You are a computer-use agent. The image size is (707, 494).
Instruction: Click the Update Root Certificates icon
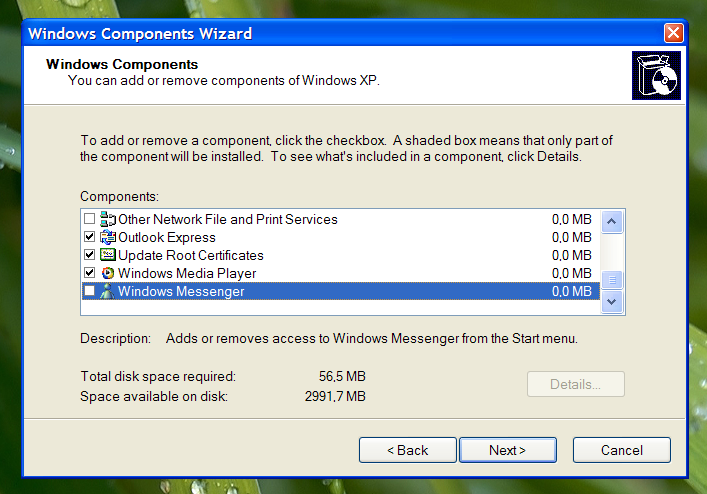[107, 255]
